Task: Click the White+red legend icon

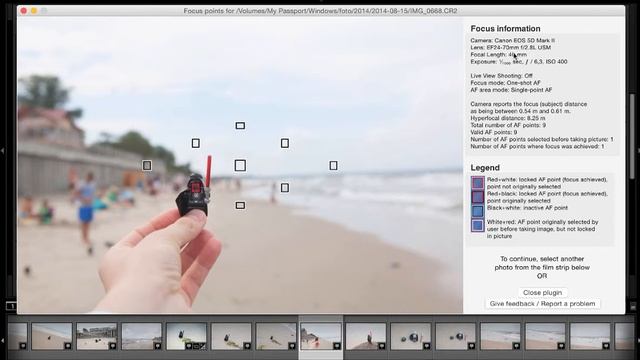Action: [478, 225]
